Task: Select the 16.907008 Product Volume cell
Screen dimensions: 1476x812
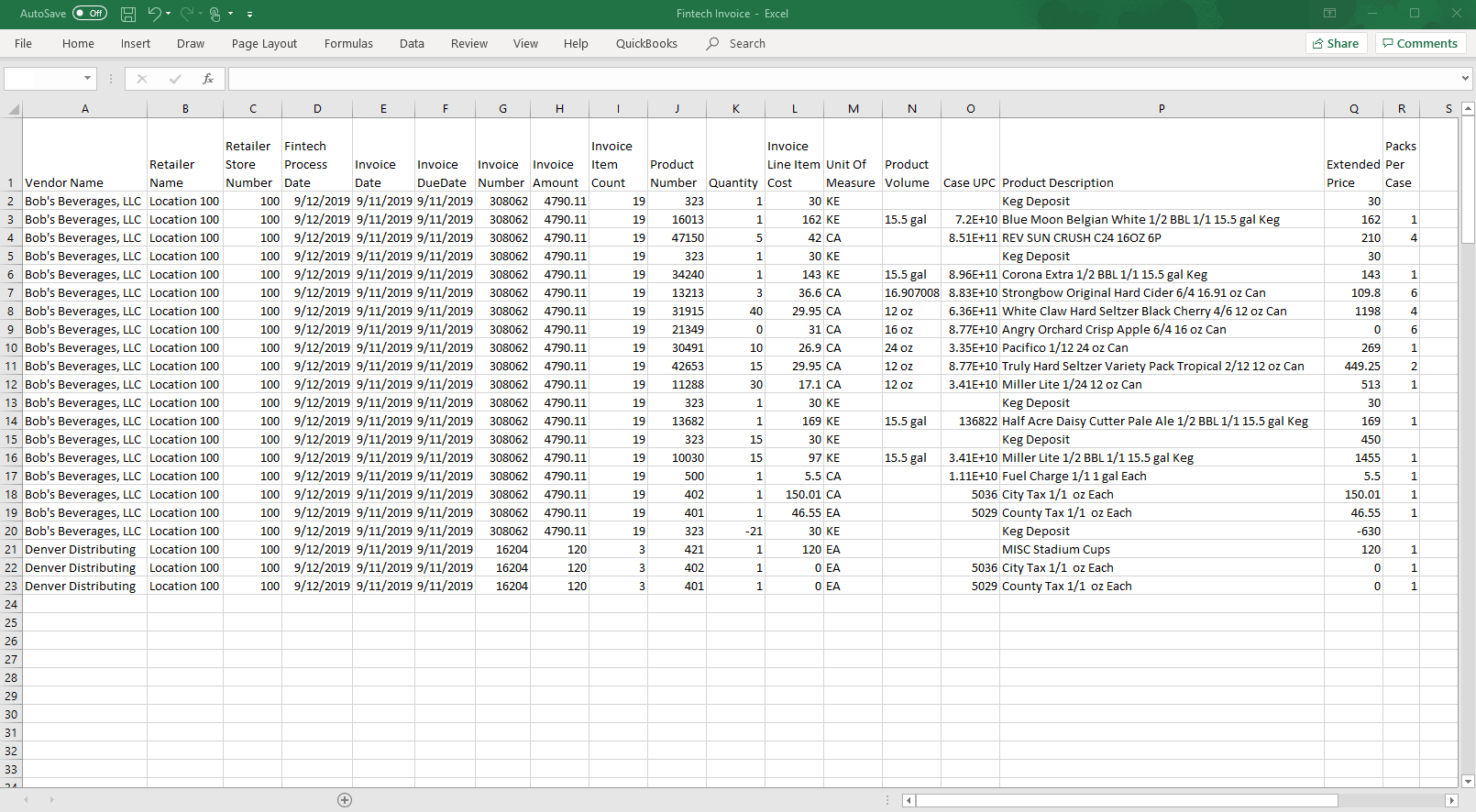Action: [x=911, y=292]
